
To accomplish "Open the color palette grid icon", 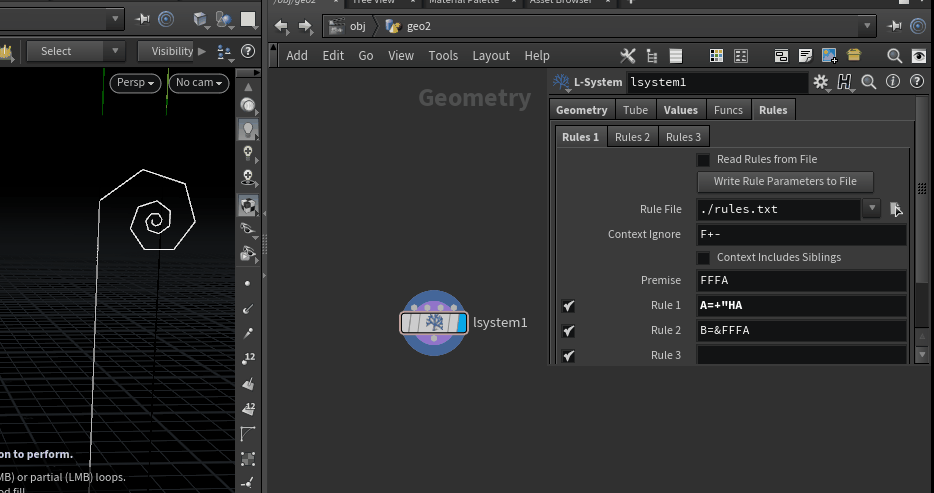I will 717,56.
